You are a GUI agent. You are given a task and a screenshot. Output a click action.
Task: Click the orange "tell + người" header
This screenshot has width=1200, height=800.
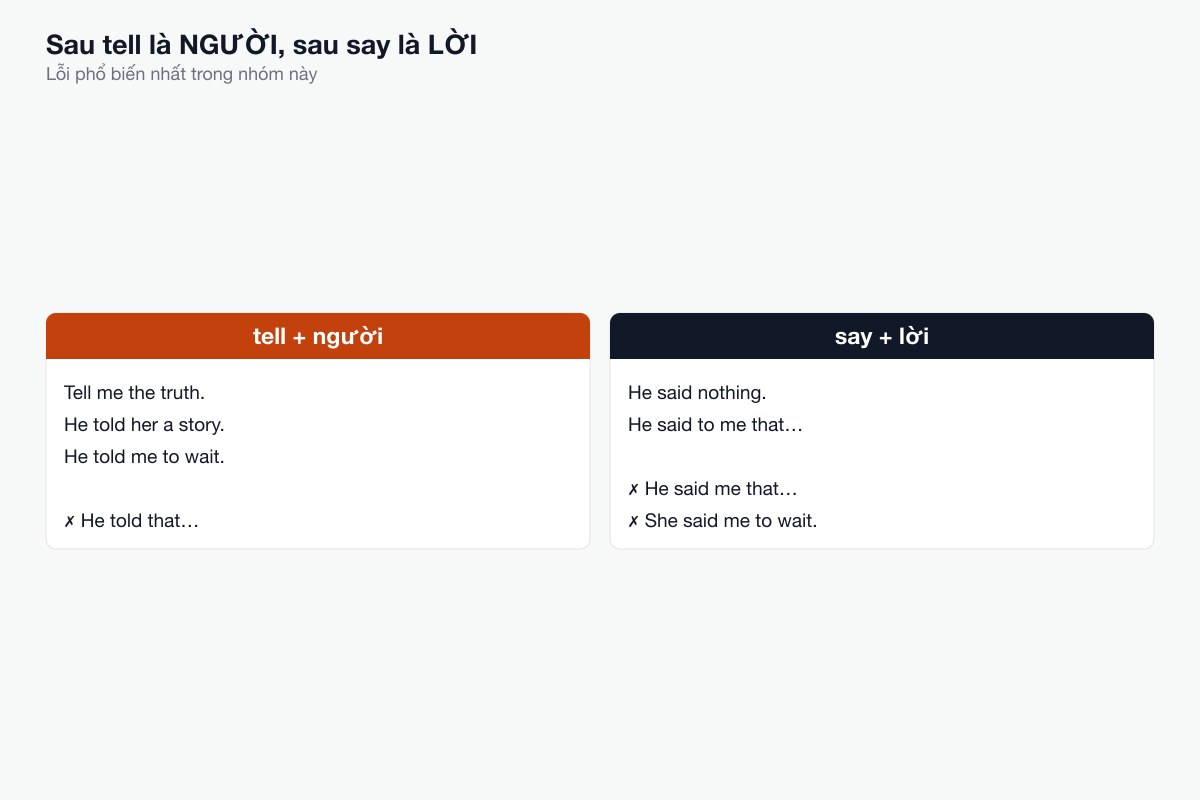tap(318, 336)
